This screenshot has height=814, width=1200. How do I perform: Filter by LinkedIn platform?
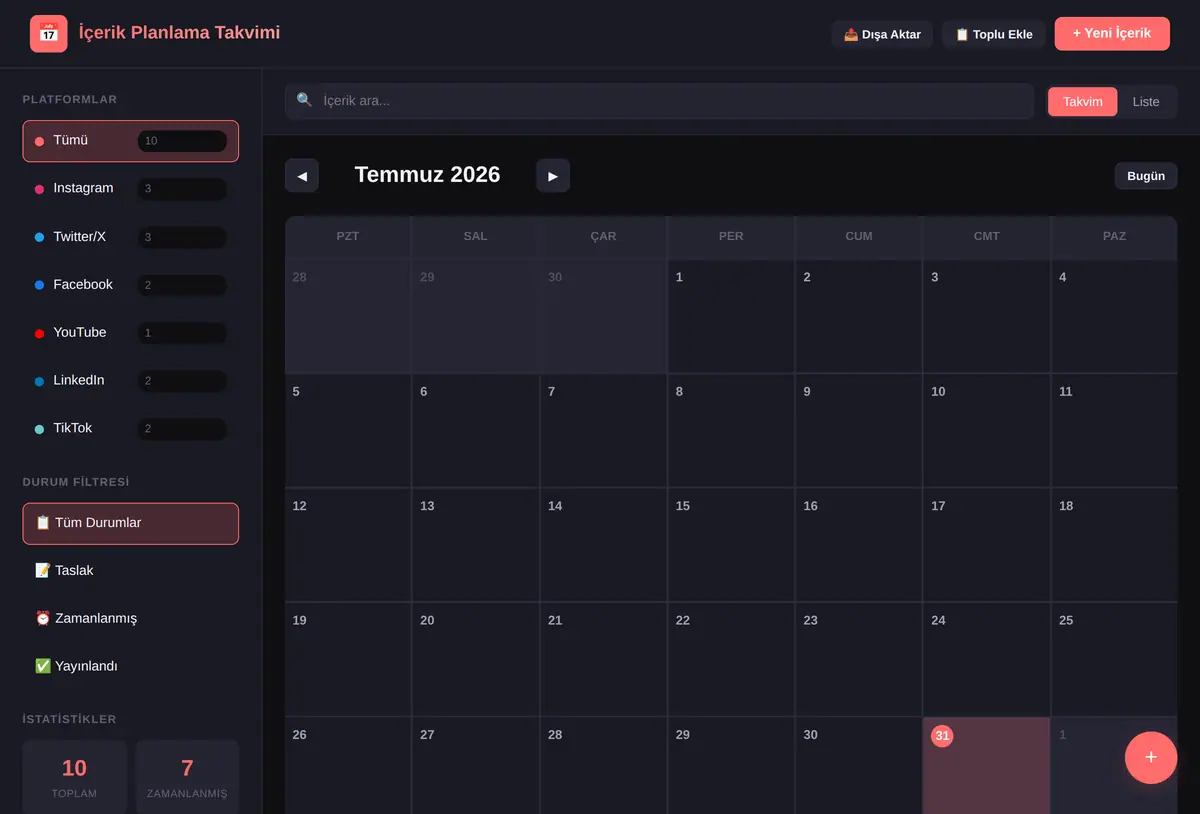click(x=131, y=381)
